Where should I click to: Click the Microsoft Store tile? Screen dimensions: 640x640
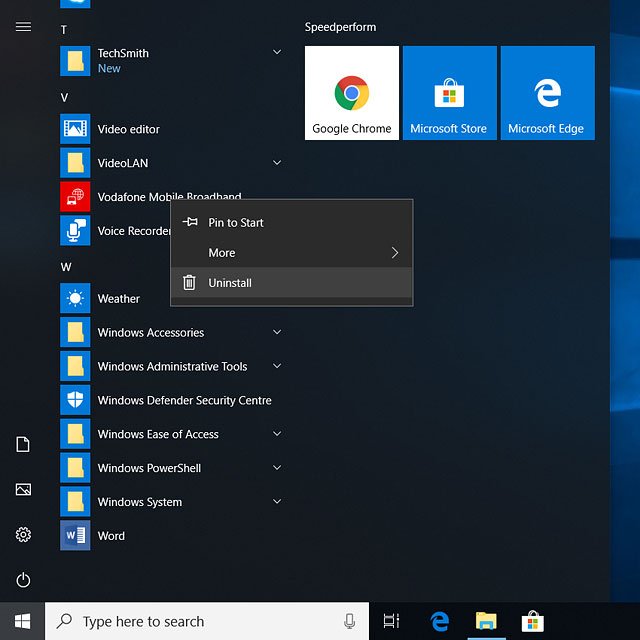450,93
